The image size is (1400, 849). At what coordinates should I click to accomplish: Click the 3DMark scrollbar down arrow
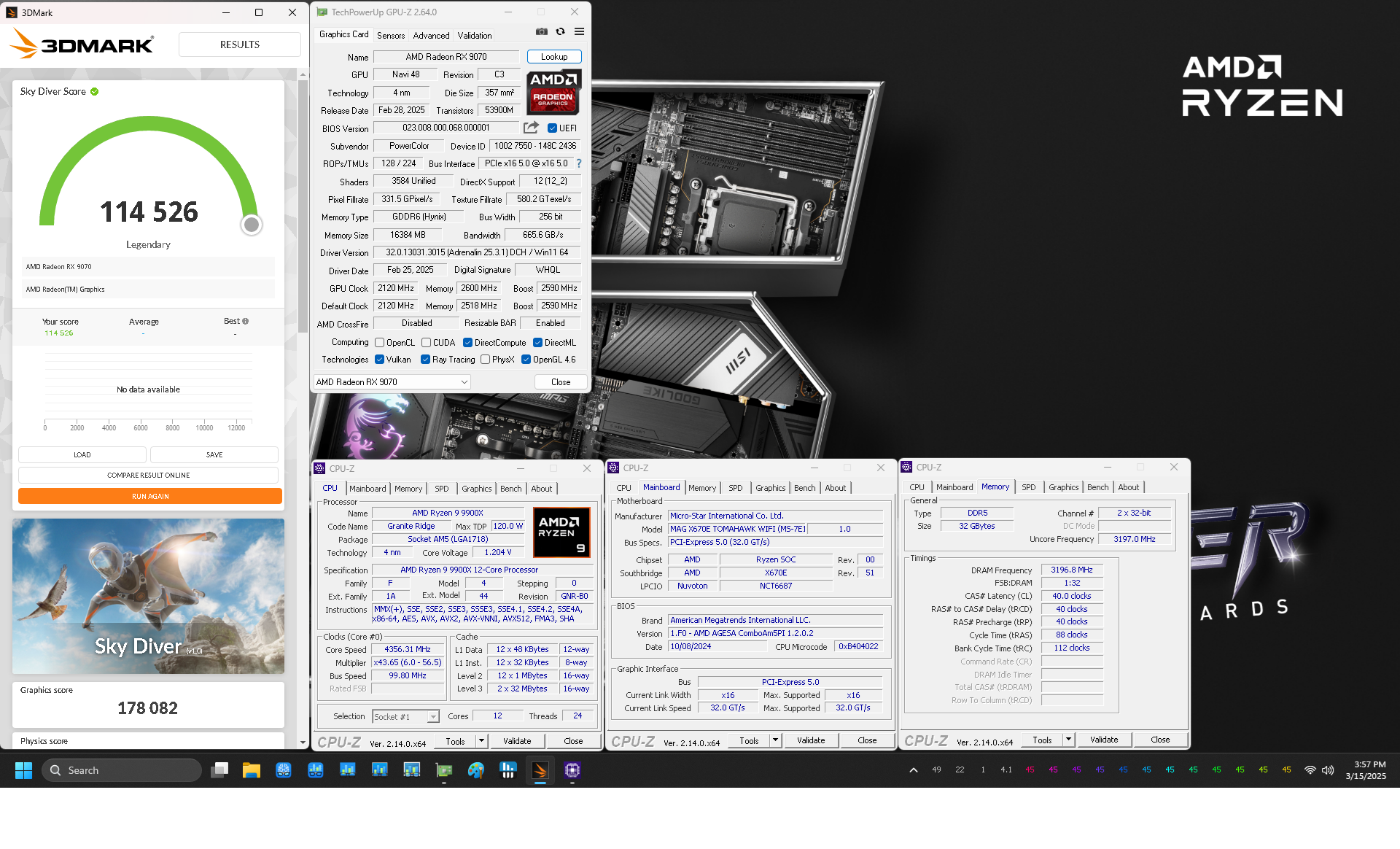click(303, 743)
